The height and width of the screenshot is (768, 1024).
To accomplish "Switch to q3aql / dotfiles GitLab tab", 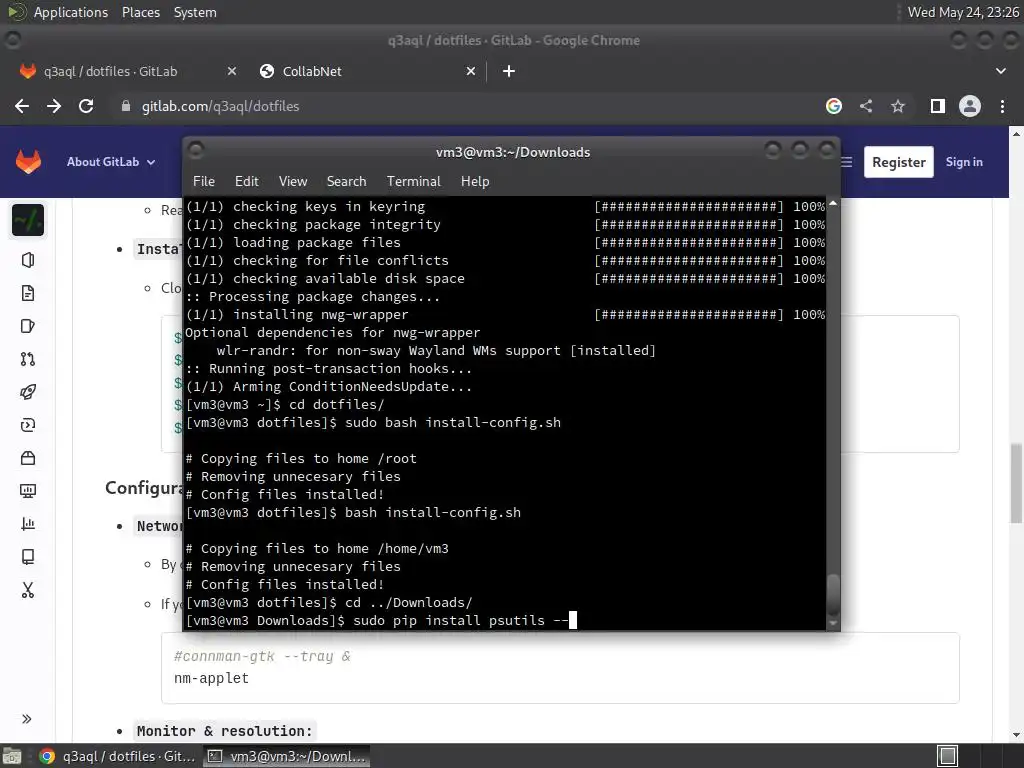I will tap(128, 71).
